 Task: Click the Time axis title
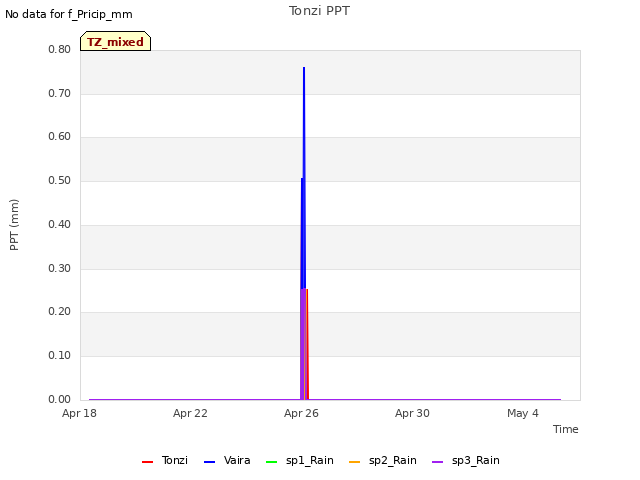pos(566,429)
